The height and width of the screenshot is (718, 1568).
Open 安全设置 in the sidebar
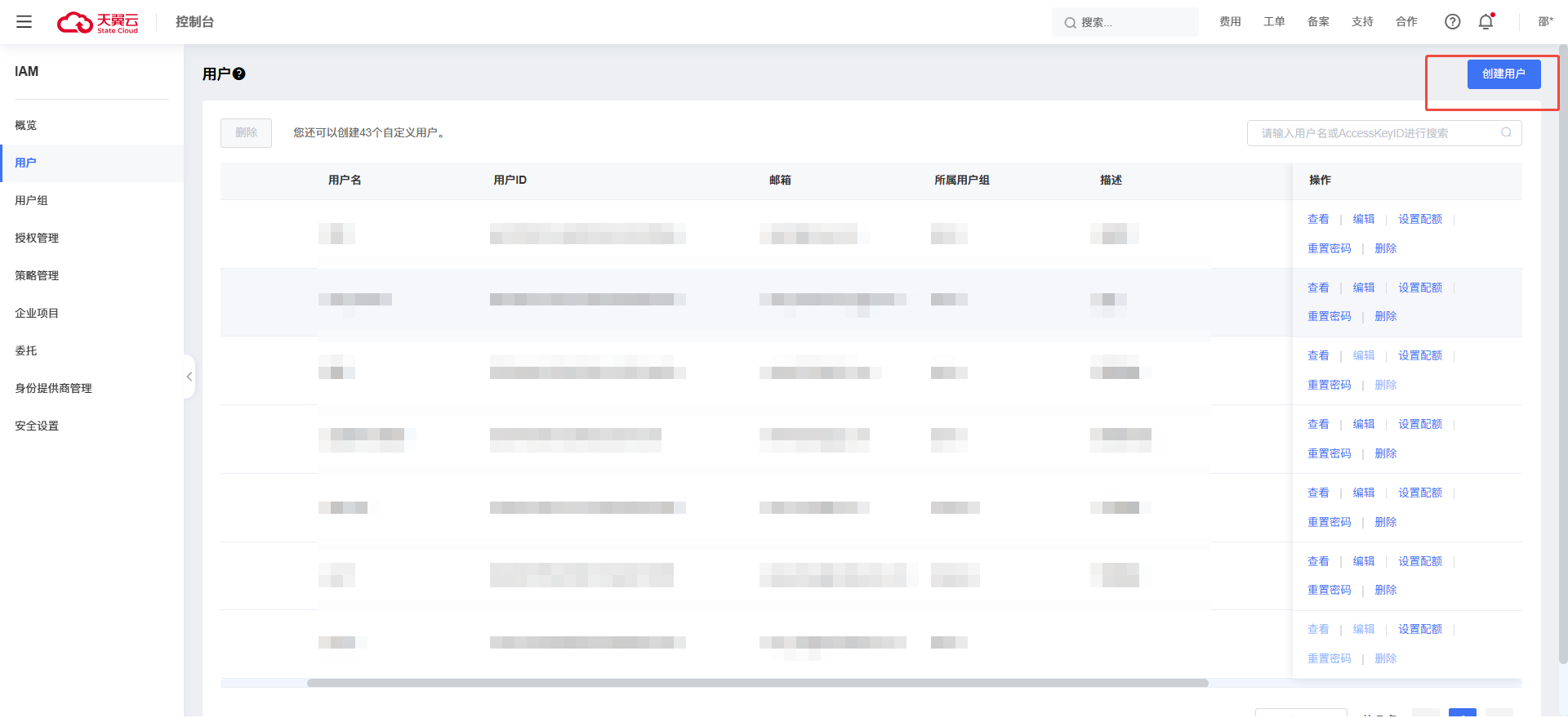pos(91,426)
